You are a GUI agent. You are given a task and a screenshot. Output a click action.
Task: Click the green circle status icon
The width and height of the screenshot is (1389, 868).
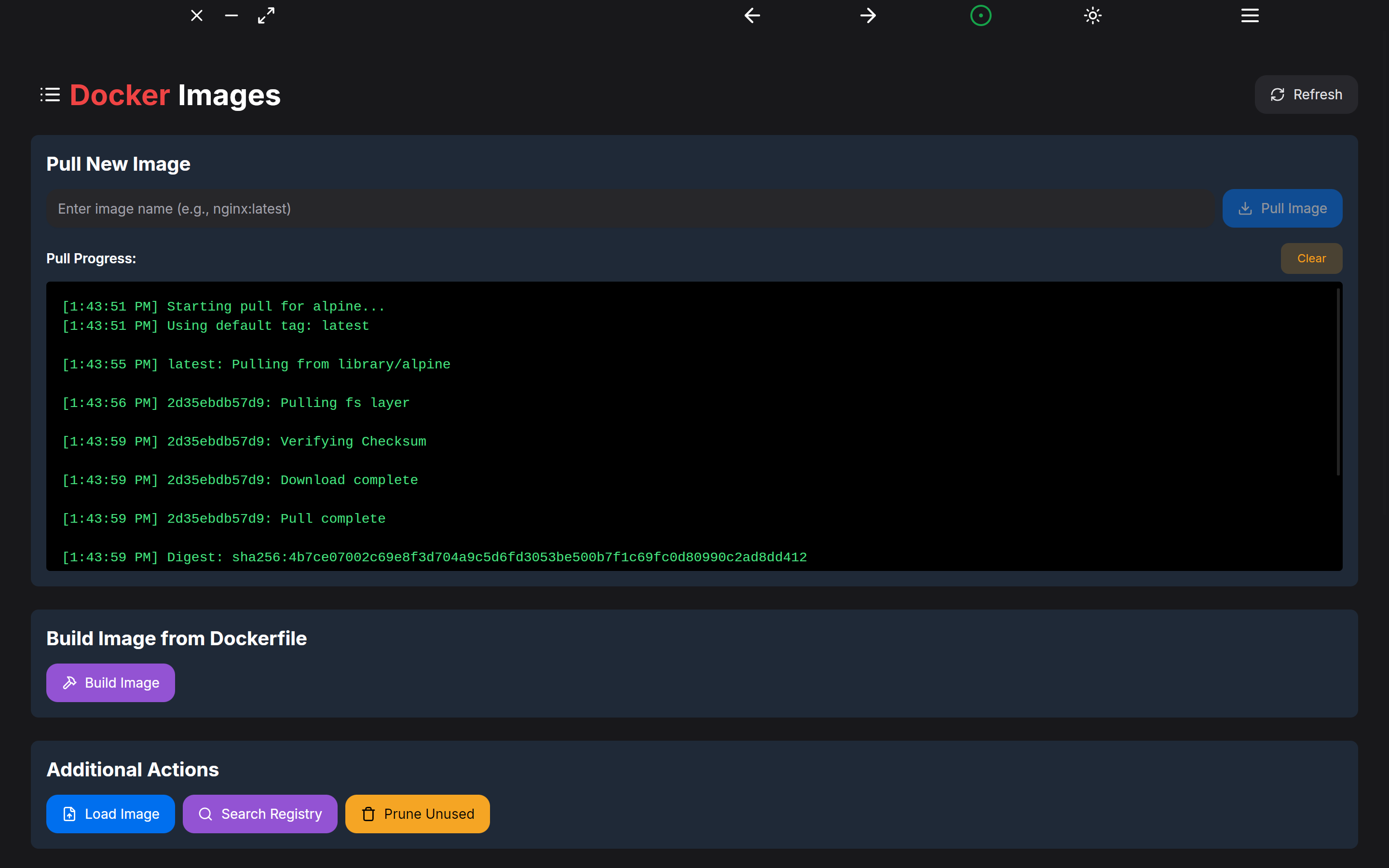click(x=980, y=15)
